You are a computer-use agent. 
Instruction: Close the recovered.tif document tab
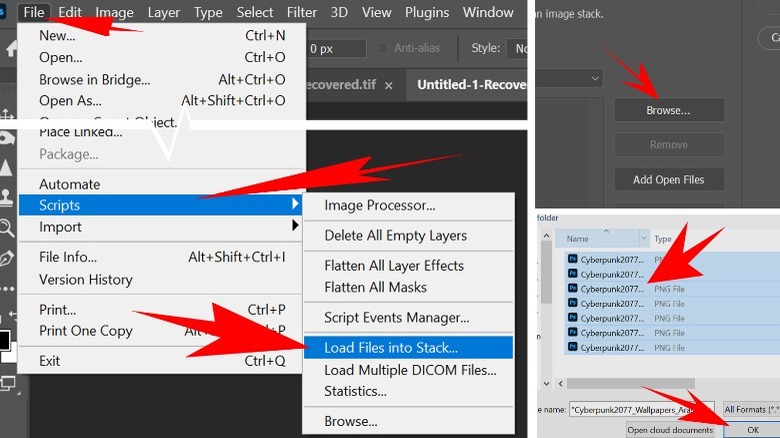389,86
